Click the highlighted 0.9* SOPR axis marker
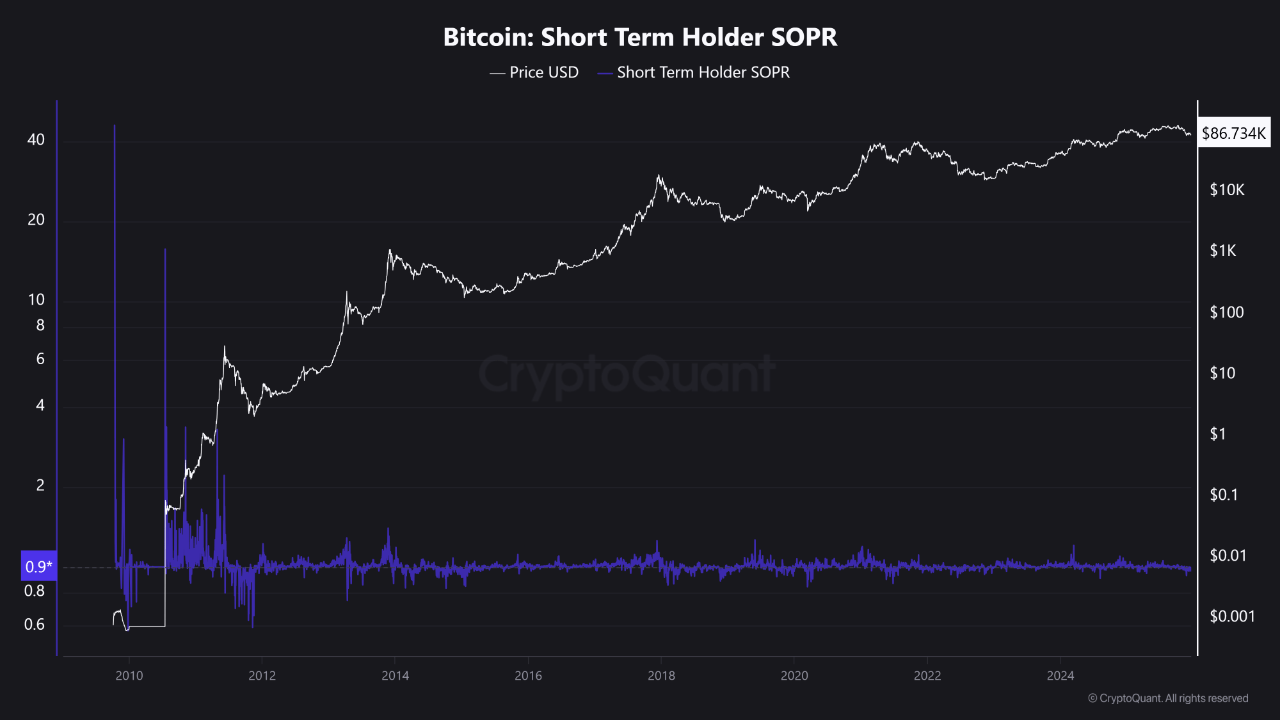 tap(39, 567)
